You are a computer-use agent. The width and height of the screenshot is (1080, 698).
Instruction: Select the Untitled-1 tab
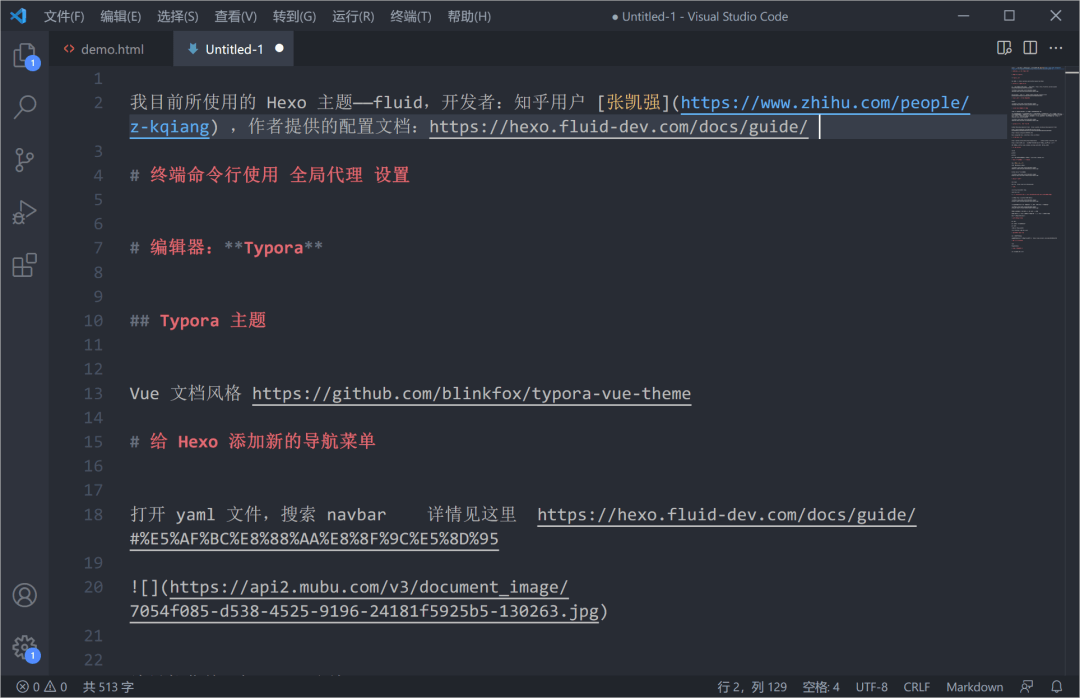click(233, 49)
